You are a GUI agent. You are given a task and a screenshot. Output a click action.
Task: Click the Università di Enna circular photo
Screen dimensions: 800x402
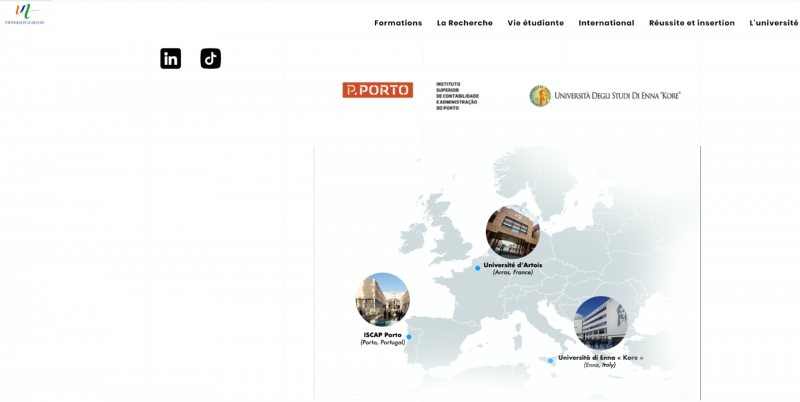coord(600,323)
